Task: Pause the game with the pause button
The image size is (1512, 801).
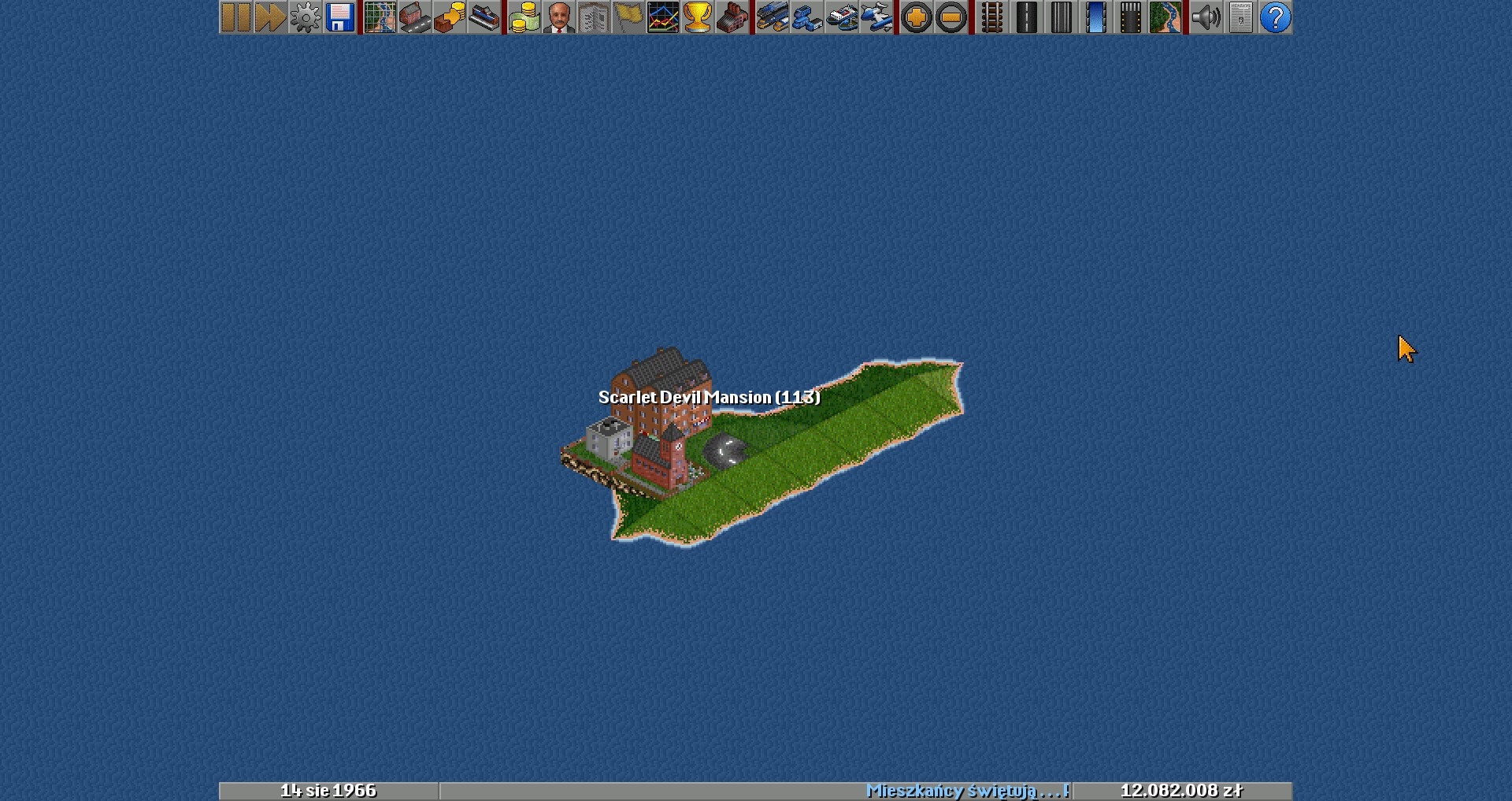Action: point(235,17)
